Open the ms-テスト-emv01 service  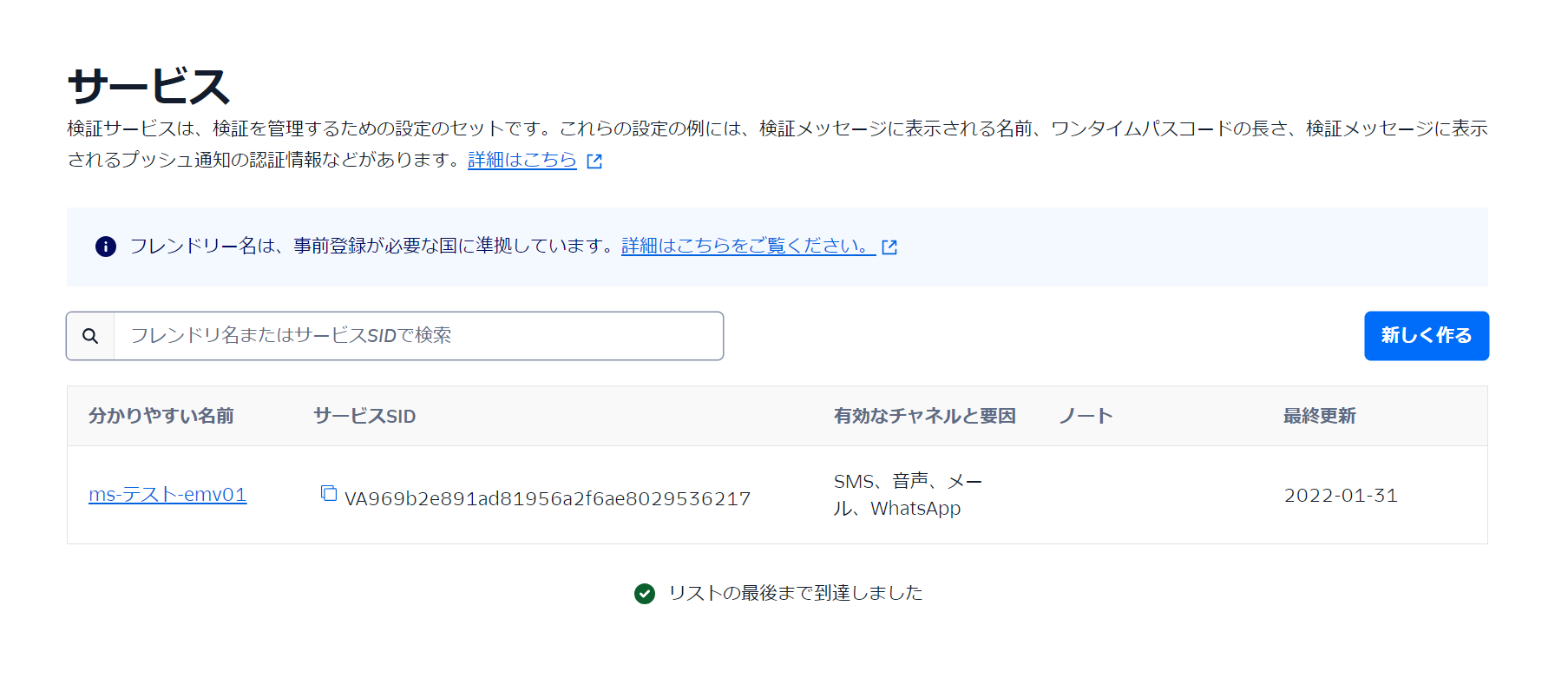pos(167,494)
